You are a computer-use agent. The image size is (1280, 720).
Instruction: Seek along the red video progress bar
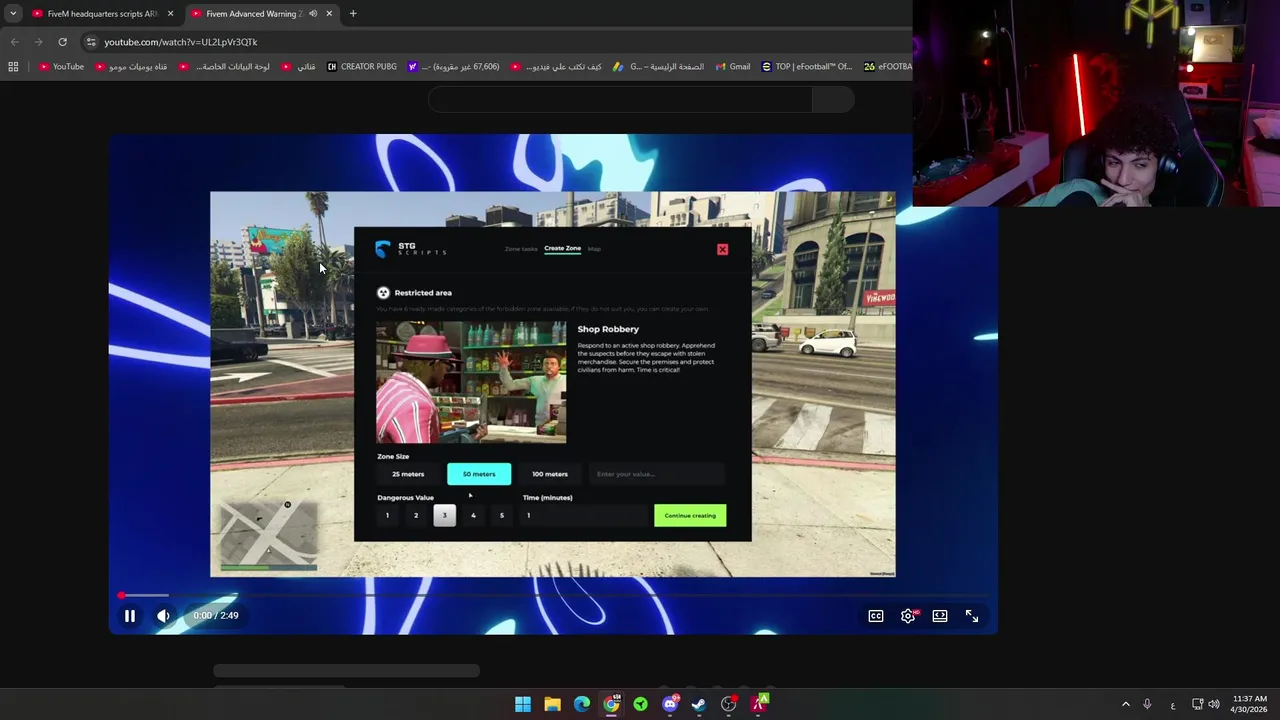[x=553, y=595]
